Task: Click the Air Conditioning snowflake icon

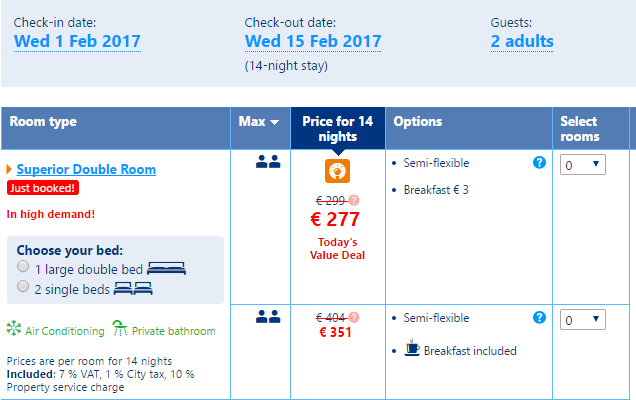Action: coord(14,330)
